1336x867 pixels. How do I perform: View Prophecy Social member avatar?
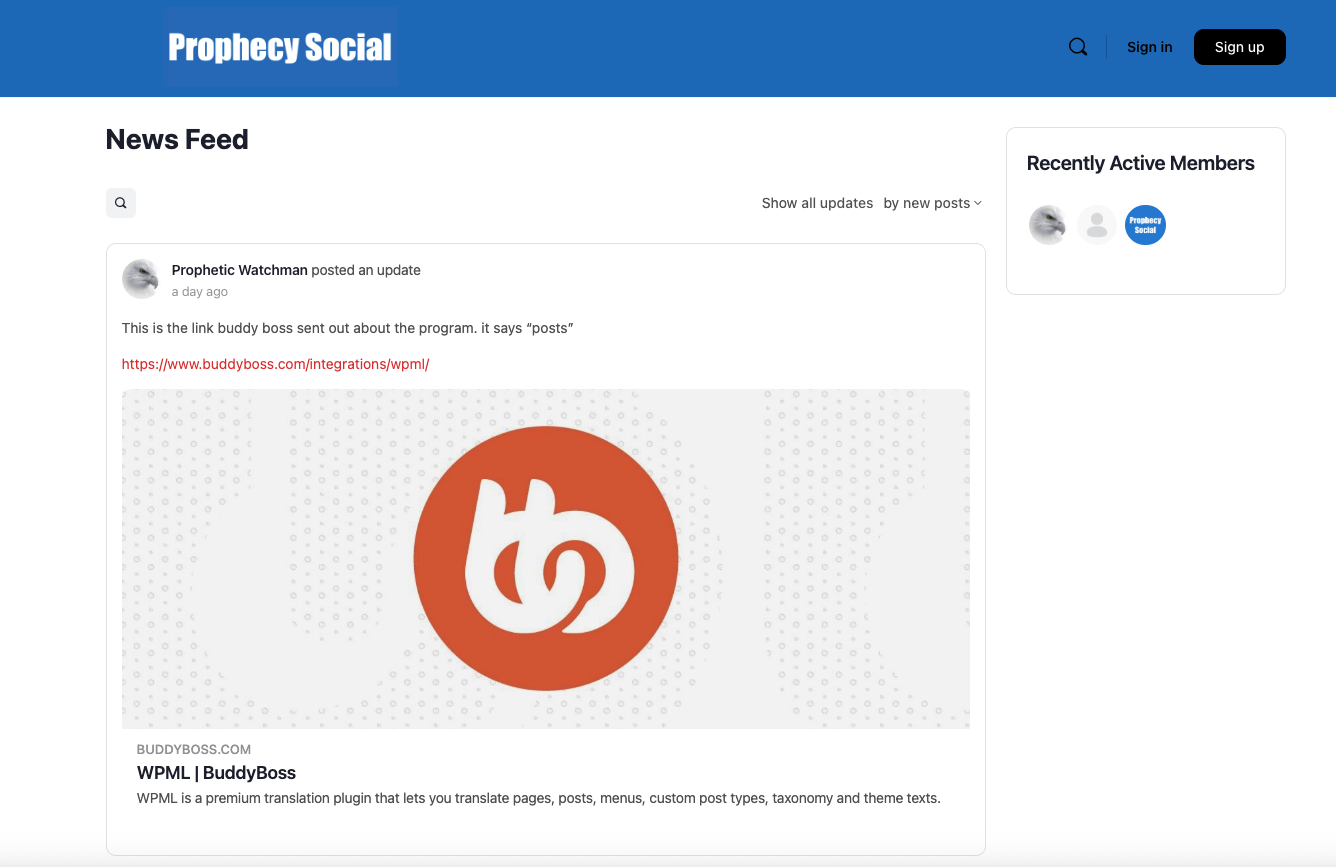[x=1146, y=225]
